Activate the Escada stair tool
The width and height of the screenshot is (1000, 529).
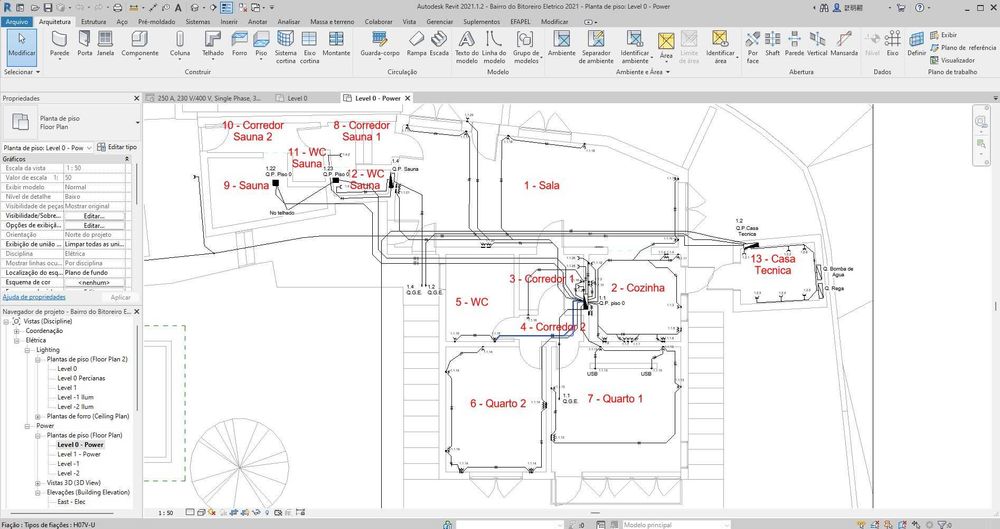(439, 43)
